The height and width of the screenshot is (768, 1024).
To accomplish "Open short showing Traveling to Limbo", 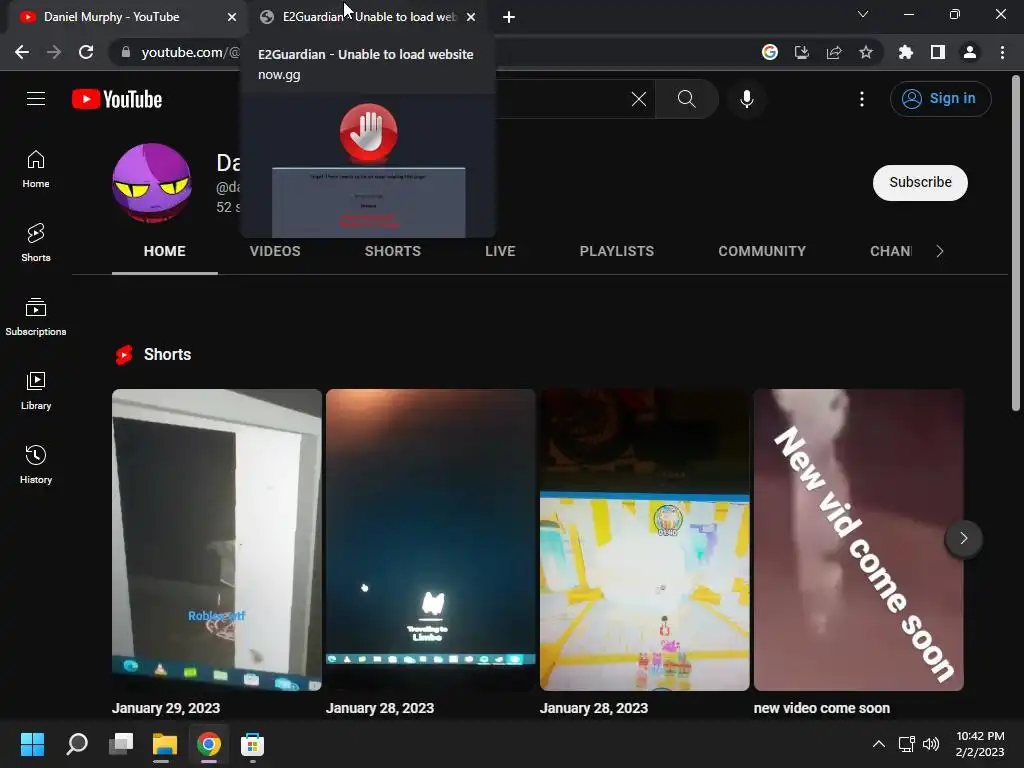I will pyautogui.click(x=430, y=539).
